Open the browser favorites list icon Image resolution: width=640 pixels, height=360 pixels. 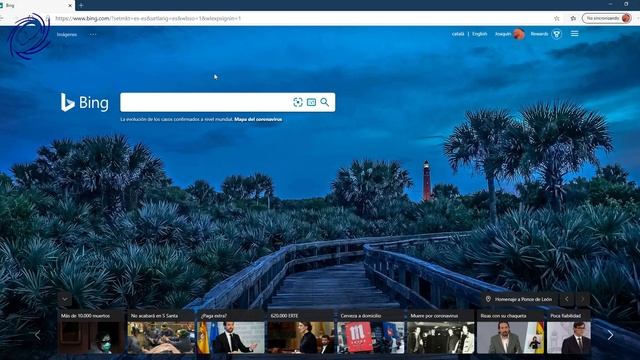pyautogui.click(x=573, y=18)
